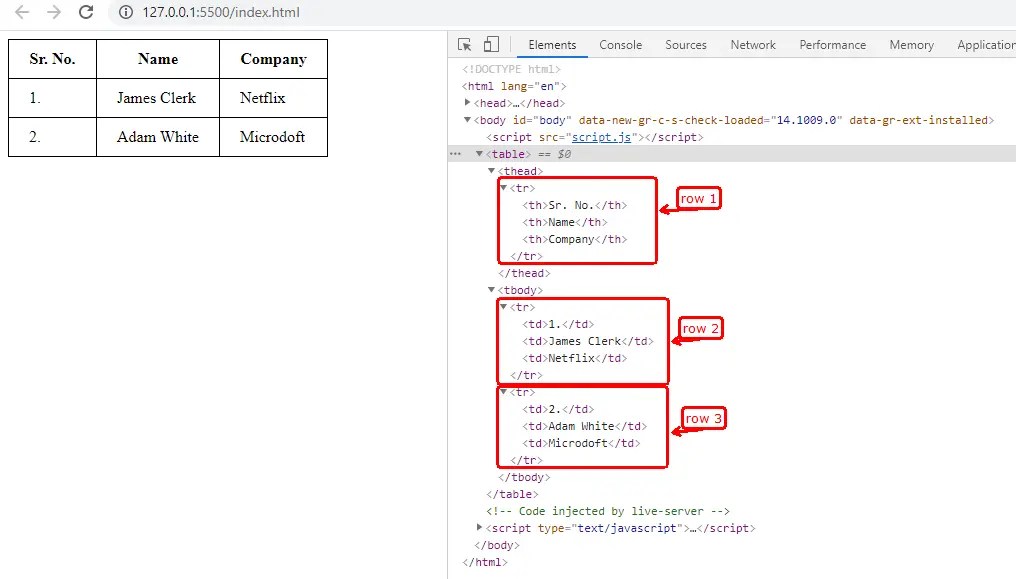Switch to the Sources panel
This screenshot has width=1016, height=579.
click(686, 45)
